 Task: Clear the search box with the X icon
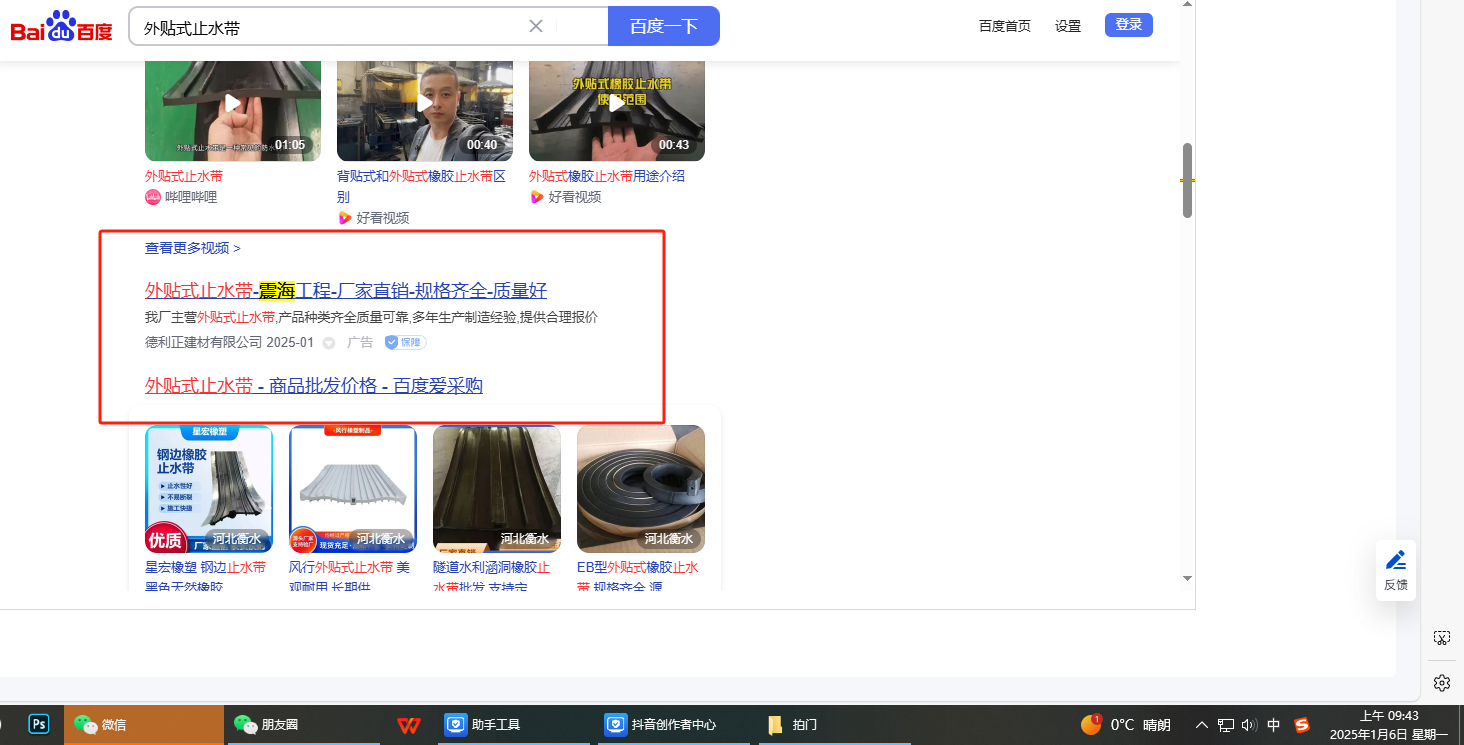536,26
